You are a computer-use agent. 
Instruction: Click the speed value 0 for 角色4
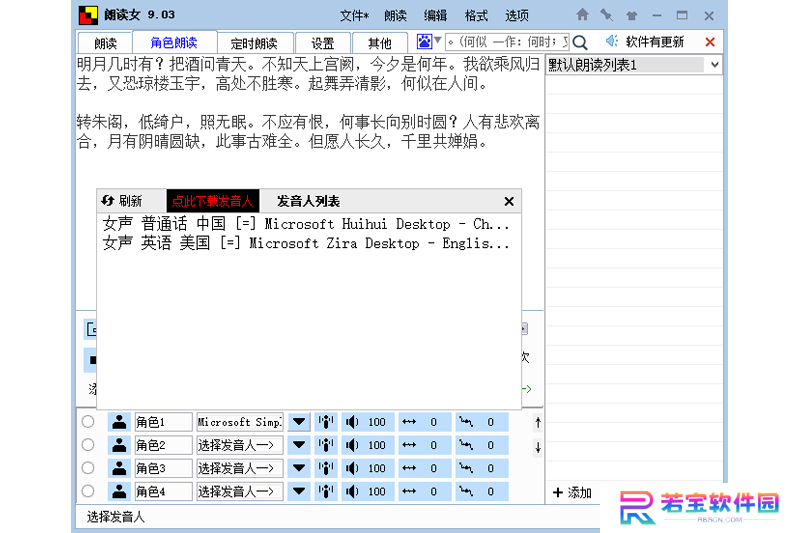[x=433, y=492]
